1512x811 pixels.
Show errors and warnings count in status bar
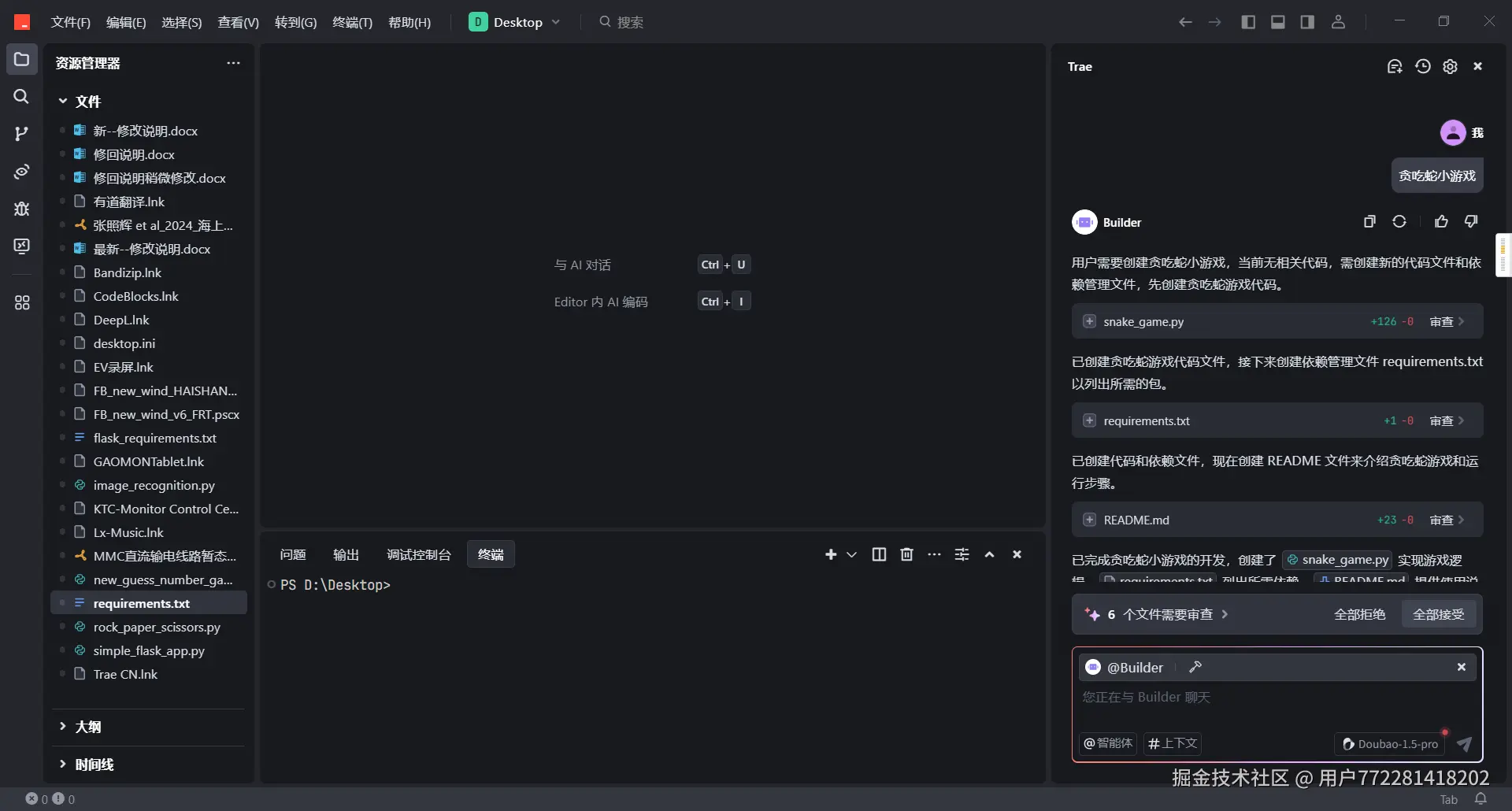[x=50, y=799]
